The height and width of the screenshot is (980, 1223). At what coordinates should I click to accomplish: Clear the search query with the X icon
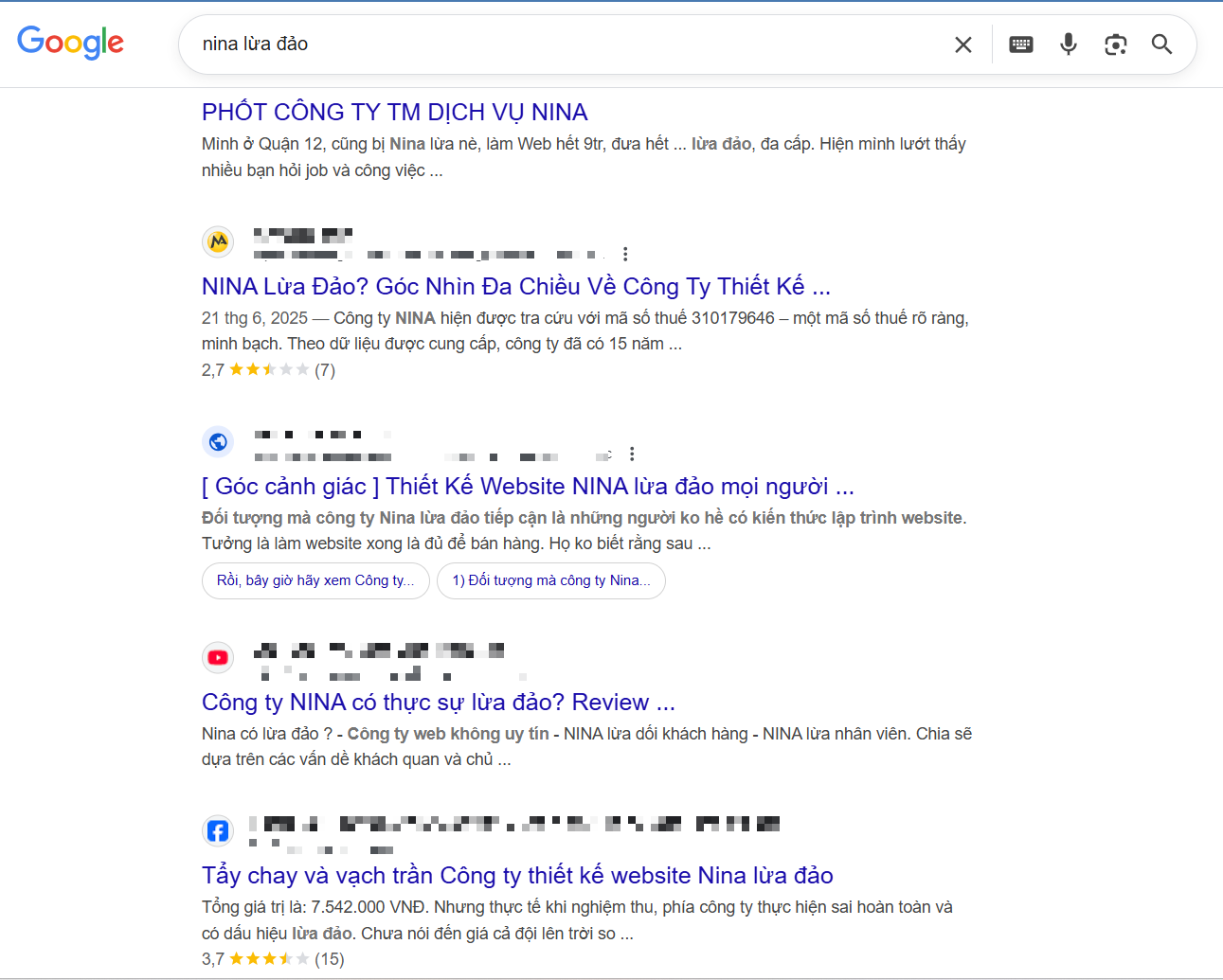[x=962, y=44]
